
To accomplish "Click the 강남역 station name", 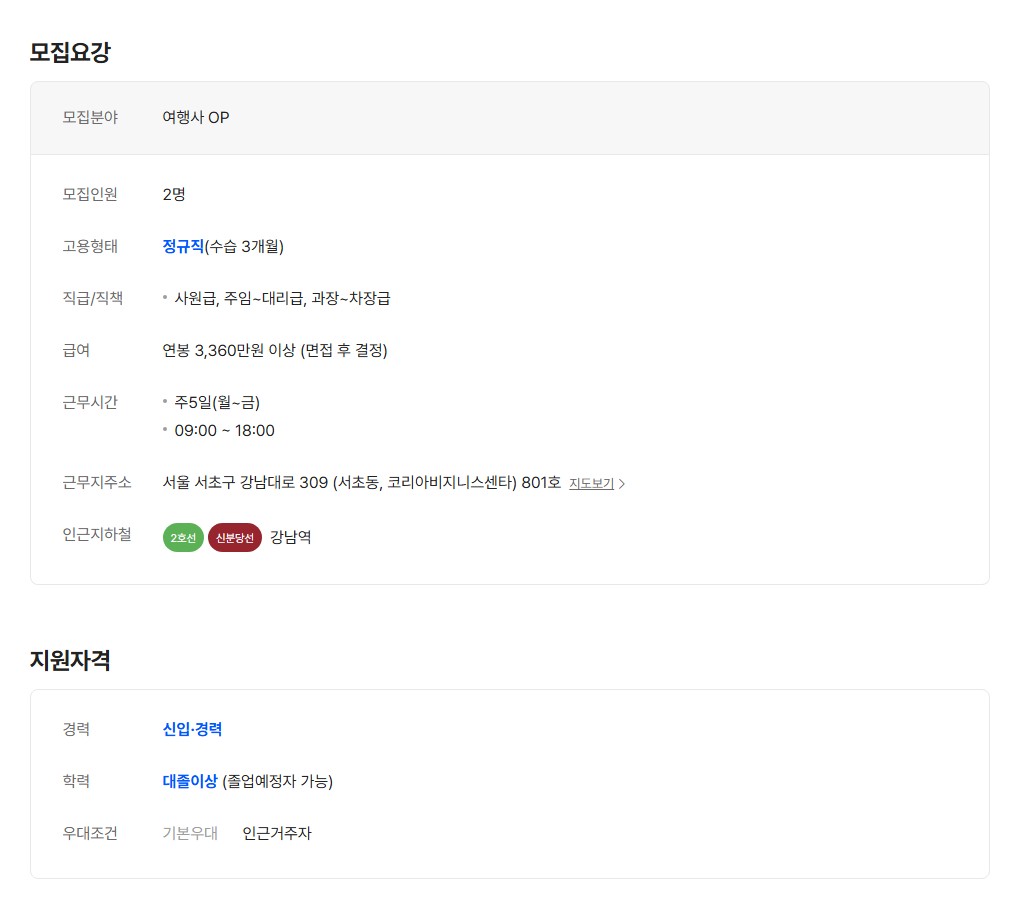I will (290, 538).
